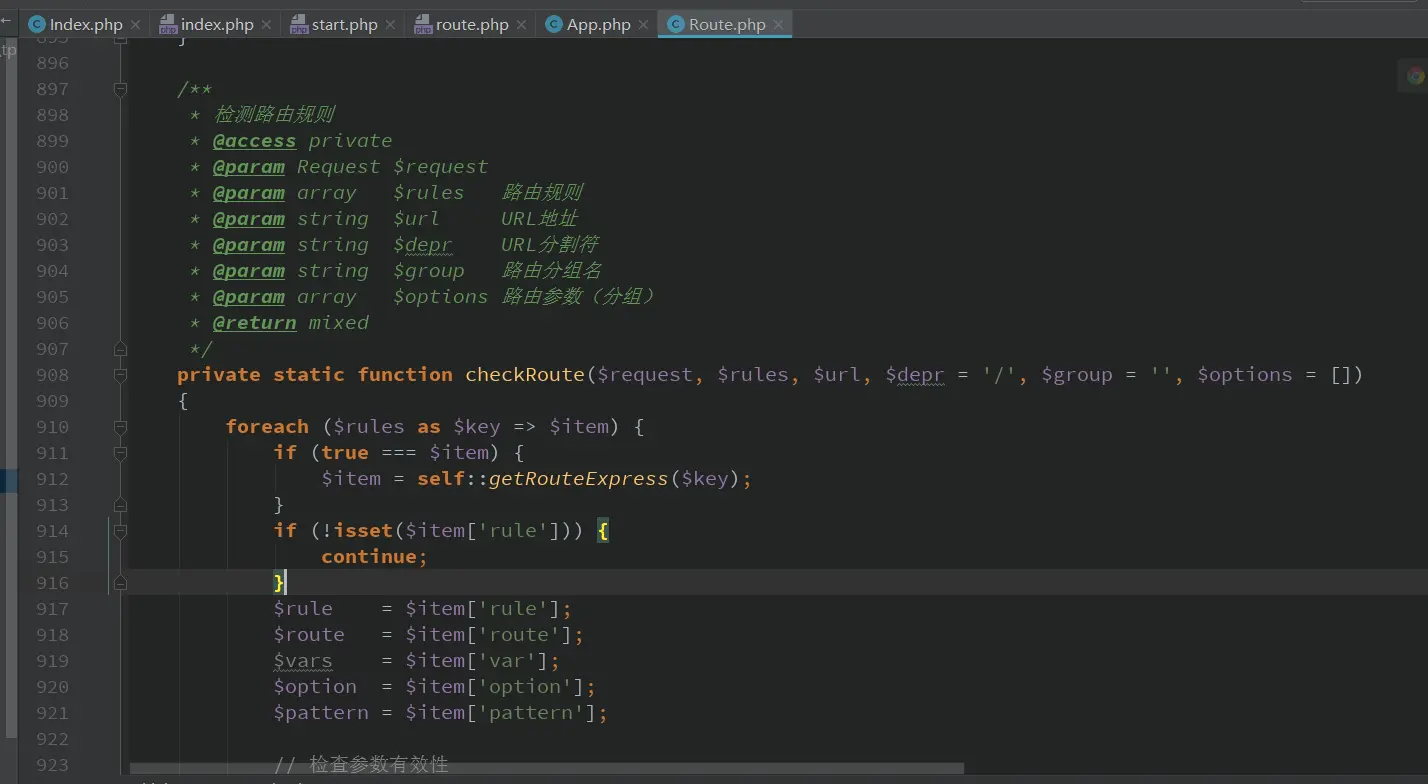1428x784 pixels.
Task: Close the lowercase index.php tab
Action: pos(266,25)
